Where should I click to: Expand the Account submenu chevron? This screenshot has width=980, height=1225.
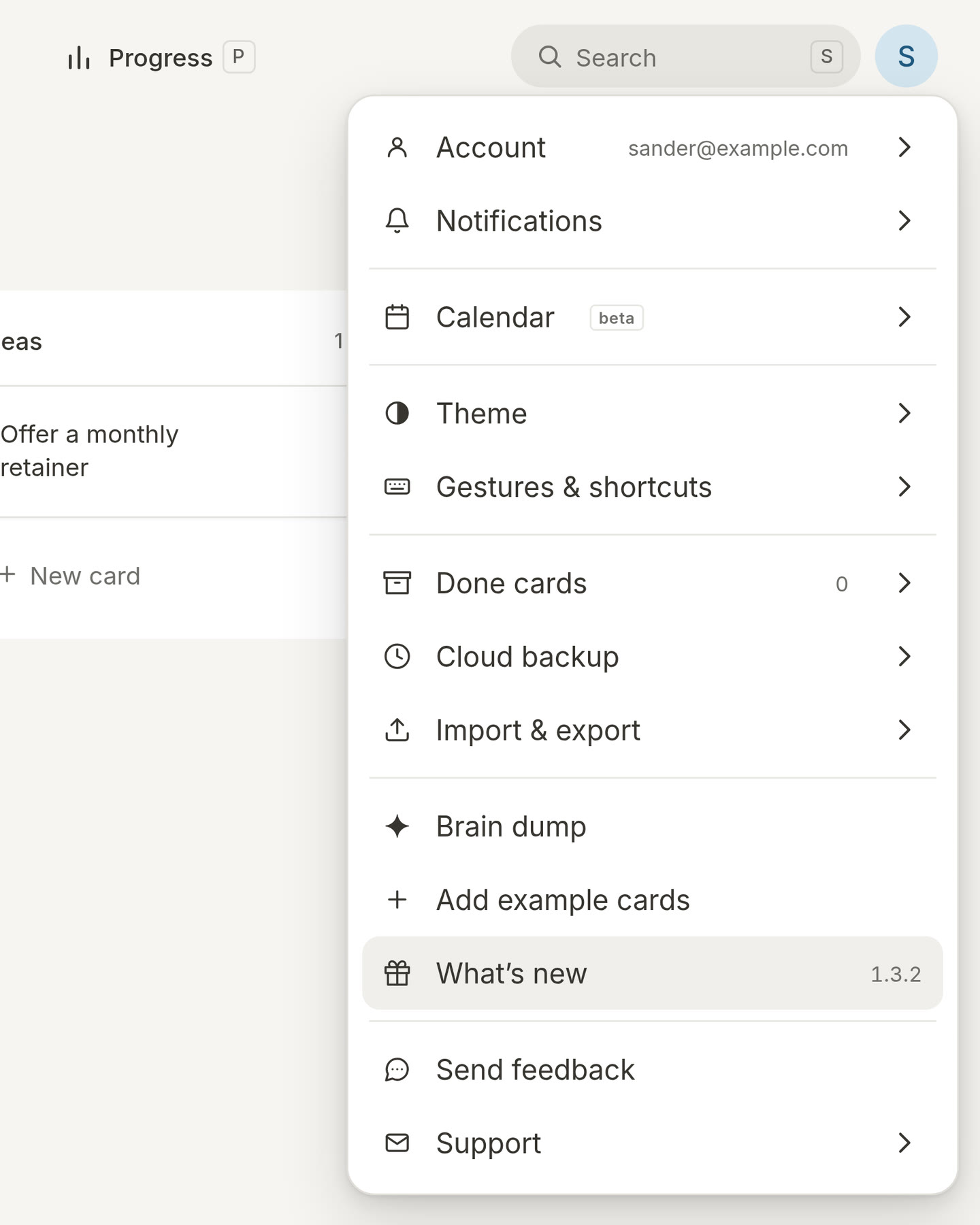[x=904, y=147]
